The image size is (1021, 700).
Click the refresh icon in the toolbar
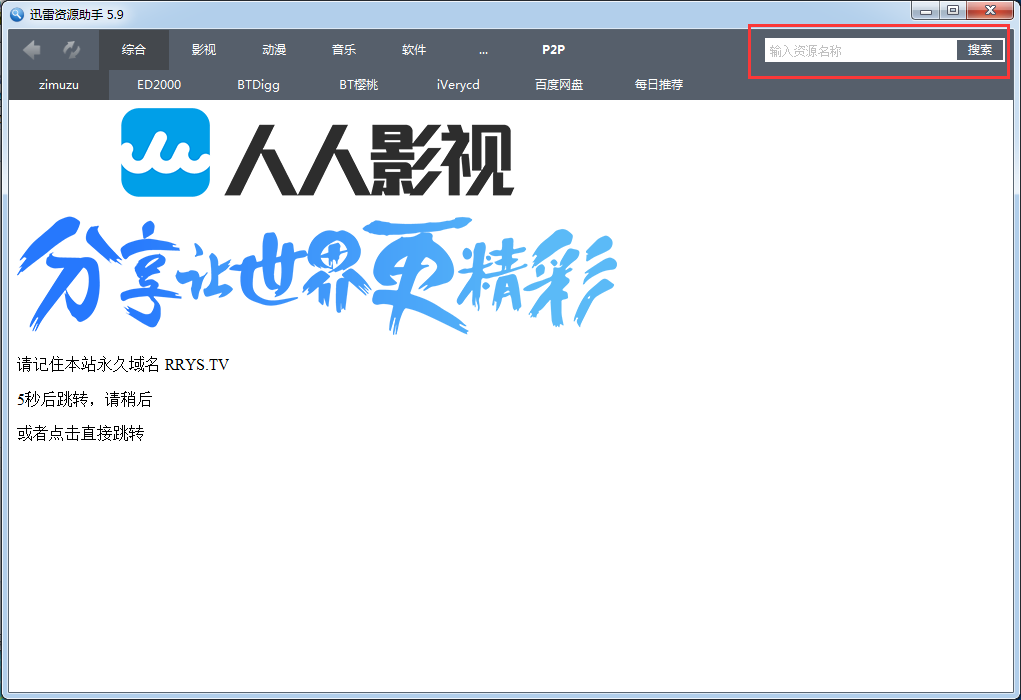click(69, 49)
